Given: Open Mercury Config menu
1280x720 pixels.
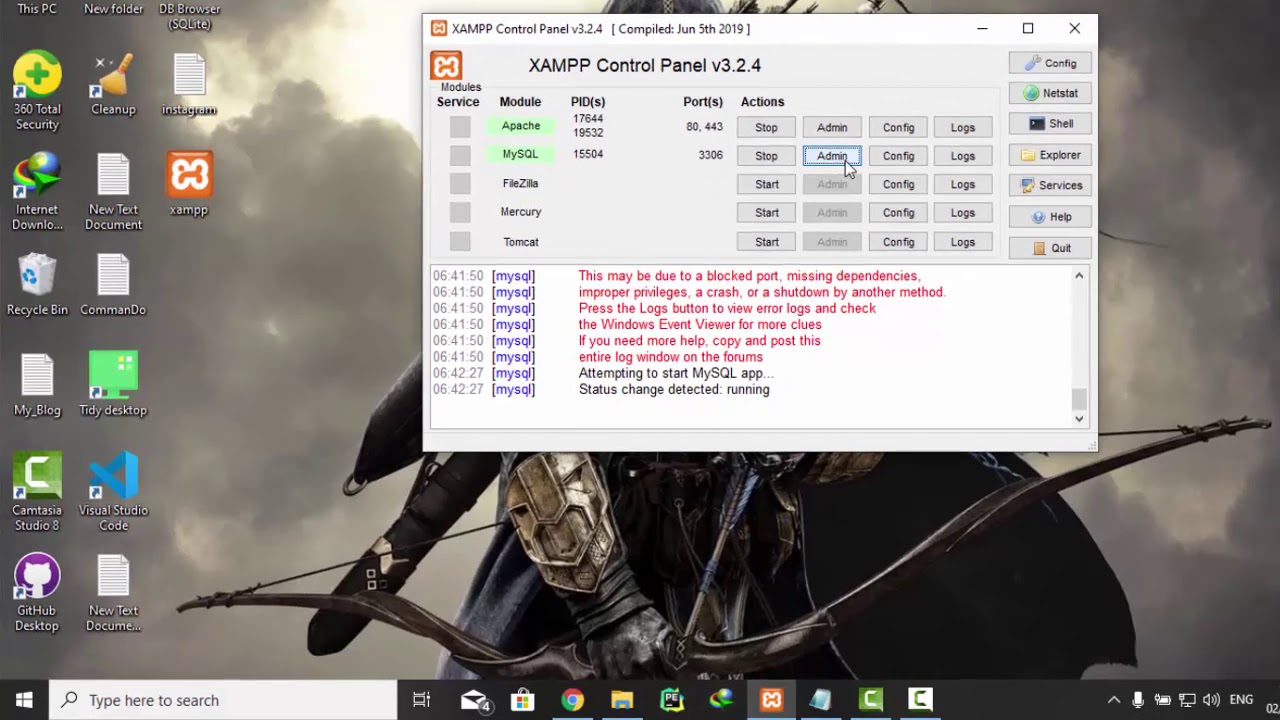Looking at the screenshot, I should (898, 212).
